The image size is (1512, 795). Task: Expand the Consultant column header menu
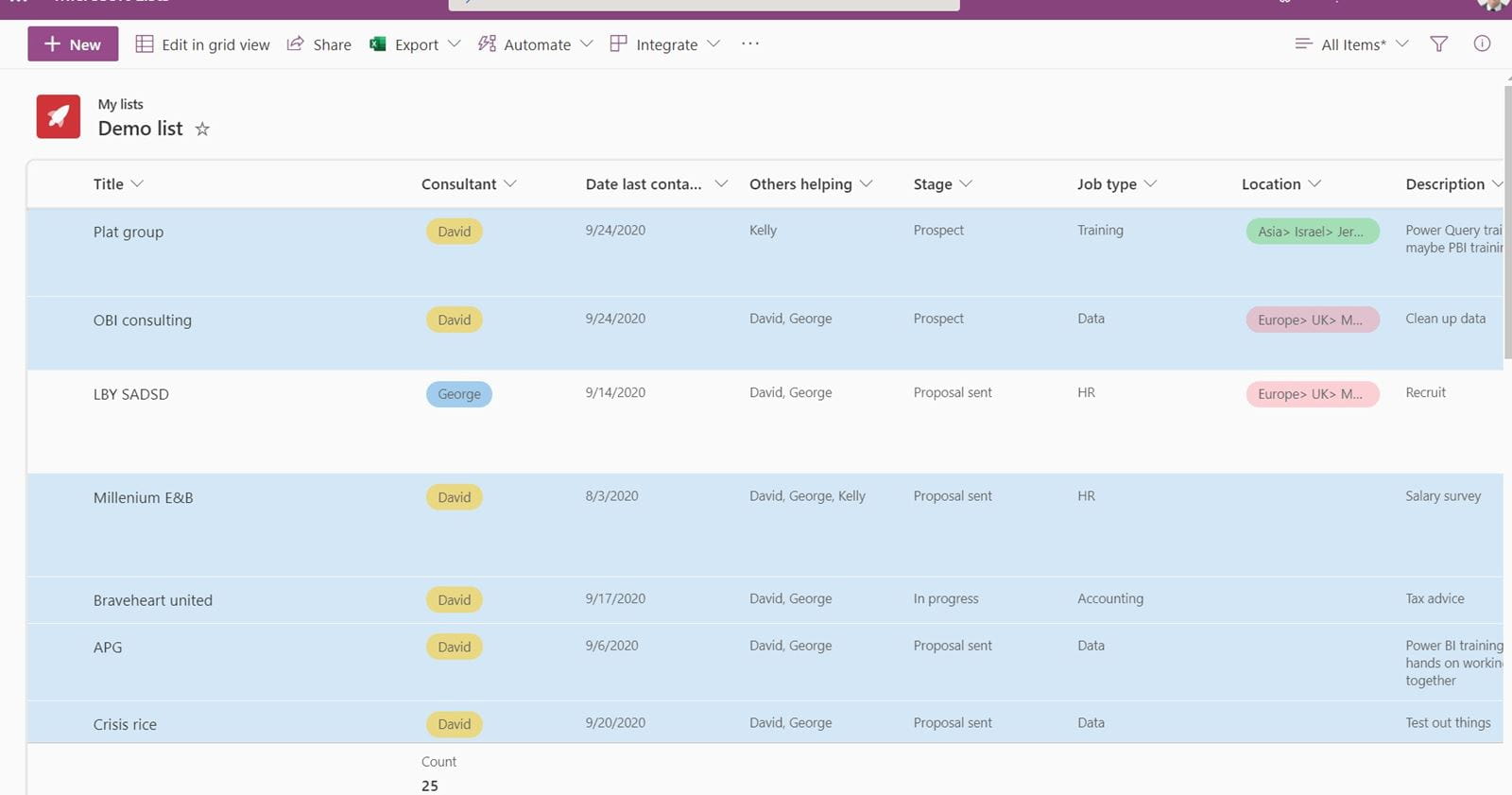tap(469, 184)
